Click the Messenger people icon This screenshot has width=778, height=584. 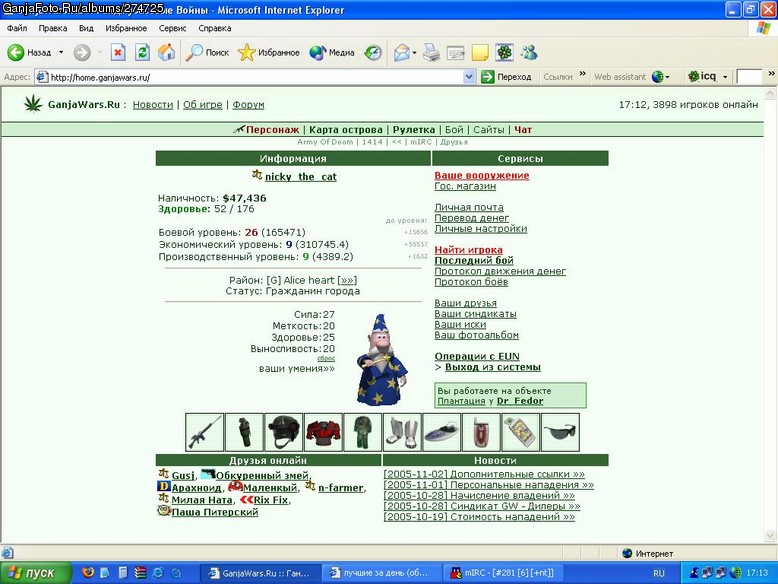[x=529, y=52]
